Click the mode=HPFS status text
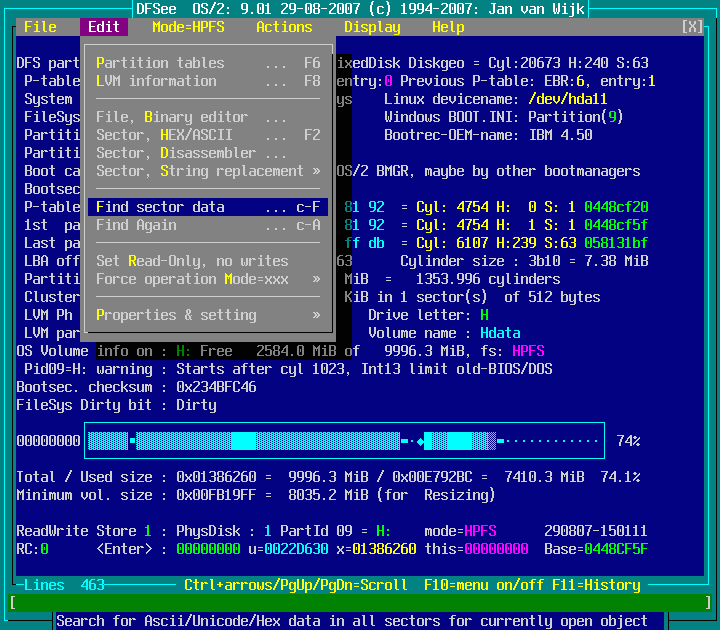 (x=460, y=531)
